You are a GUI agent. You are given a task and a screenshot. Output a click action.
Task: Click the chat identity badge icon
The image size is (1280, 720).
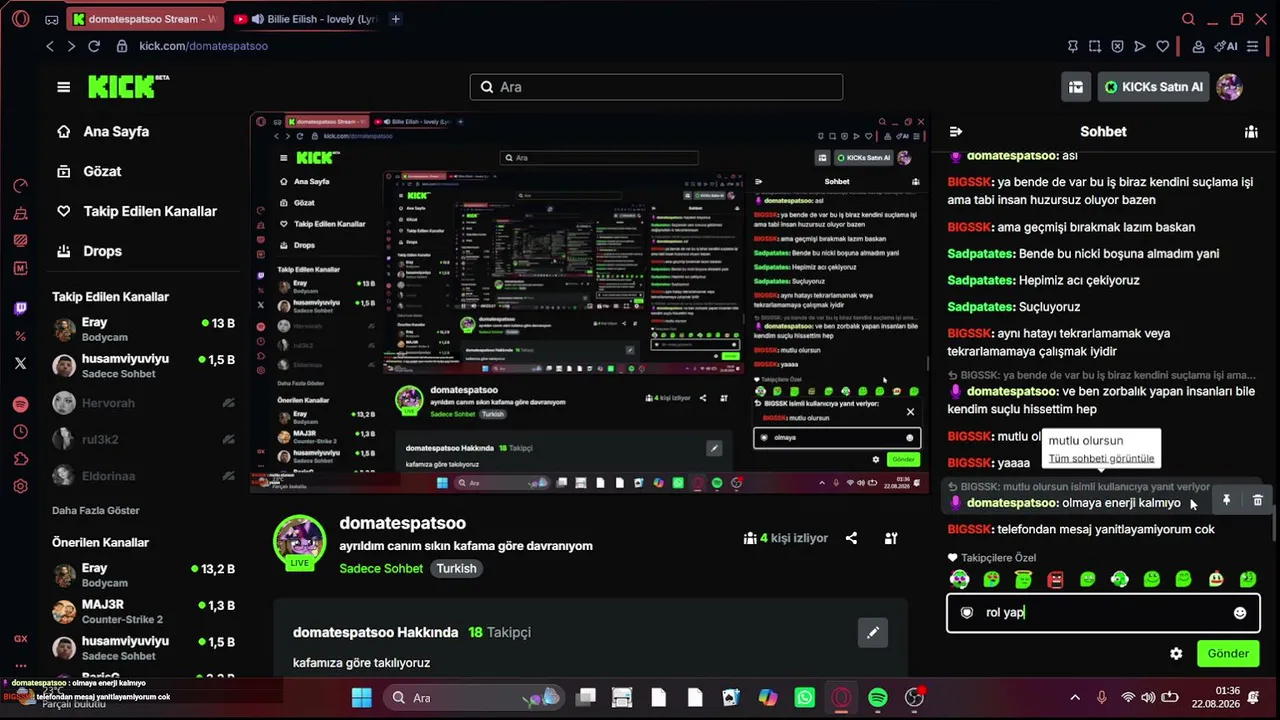966,613
